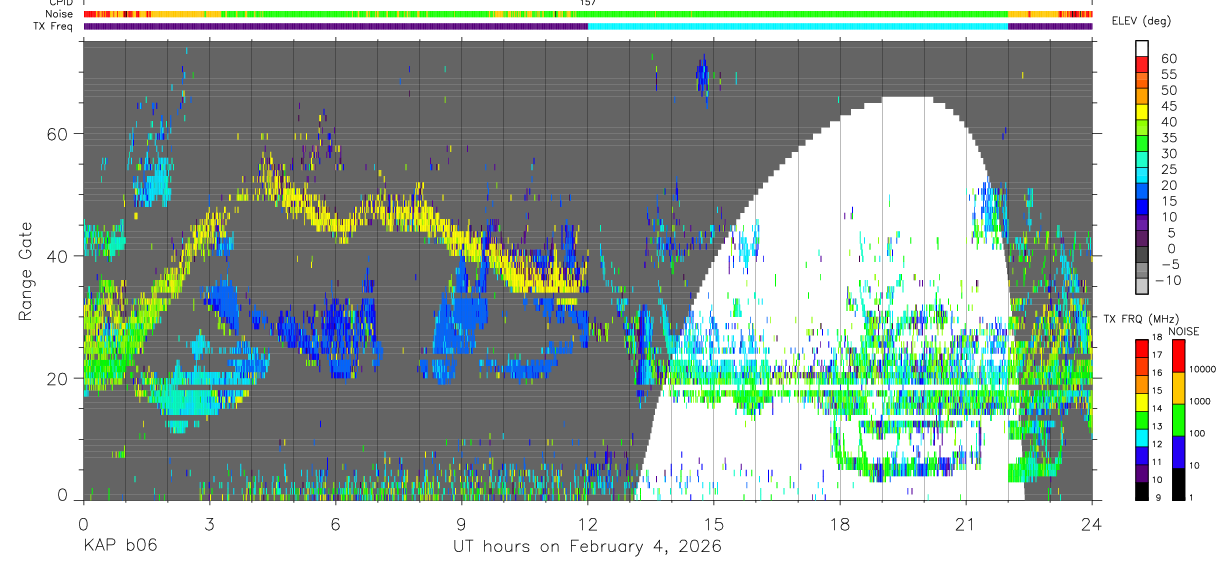Click the '35' value on ELEV legend
The image size is (1228, 567).
pyautogui.click(x=1169, y=137)
